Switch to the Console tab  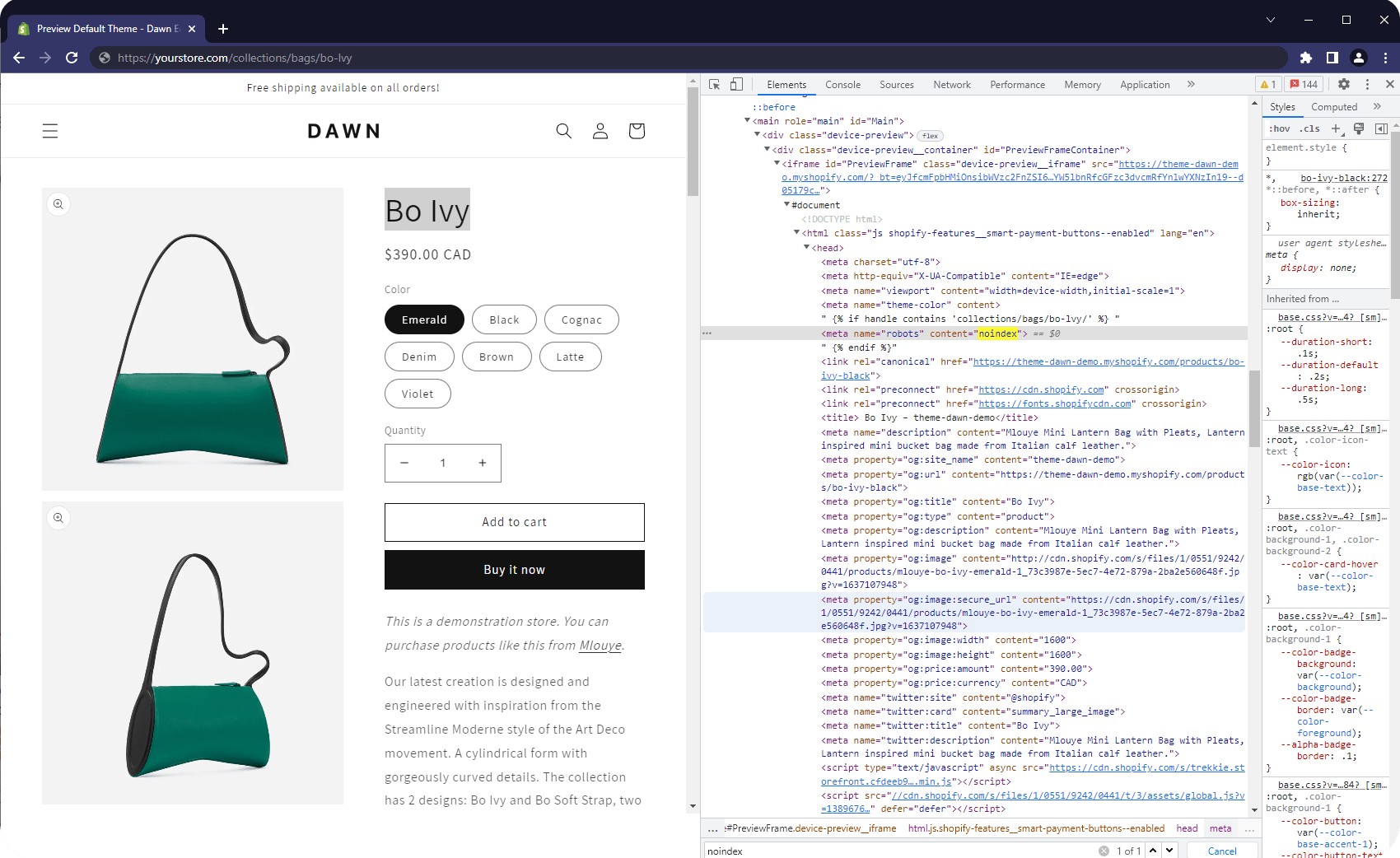coord(842,85)
